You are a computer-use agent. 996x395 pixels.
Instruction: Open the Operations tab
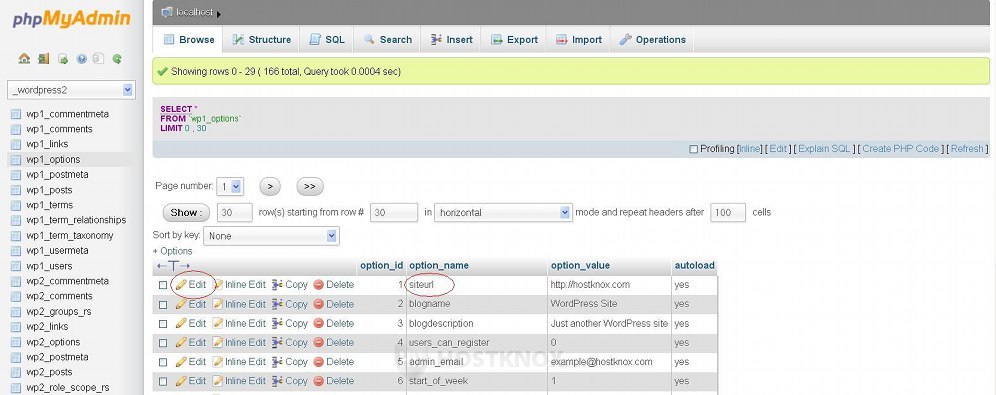click(652, 39)
